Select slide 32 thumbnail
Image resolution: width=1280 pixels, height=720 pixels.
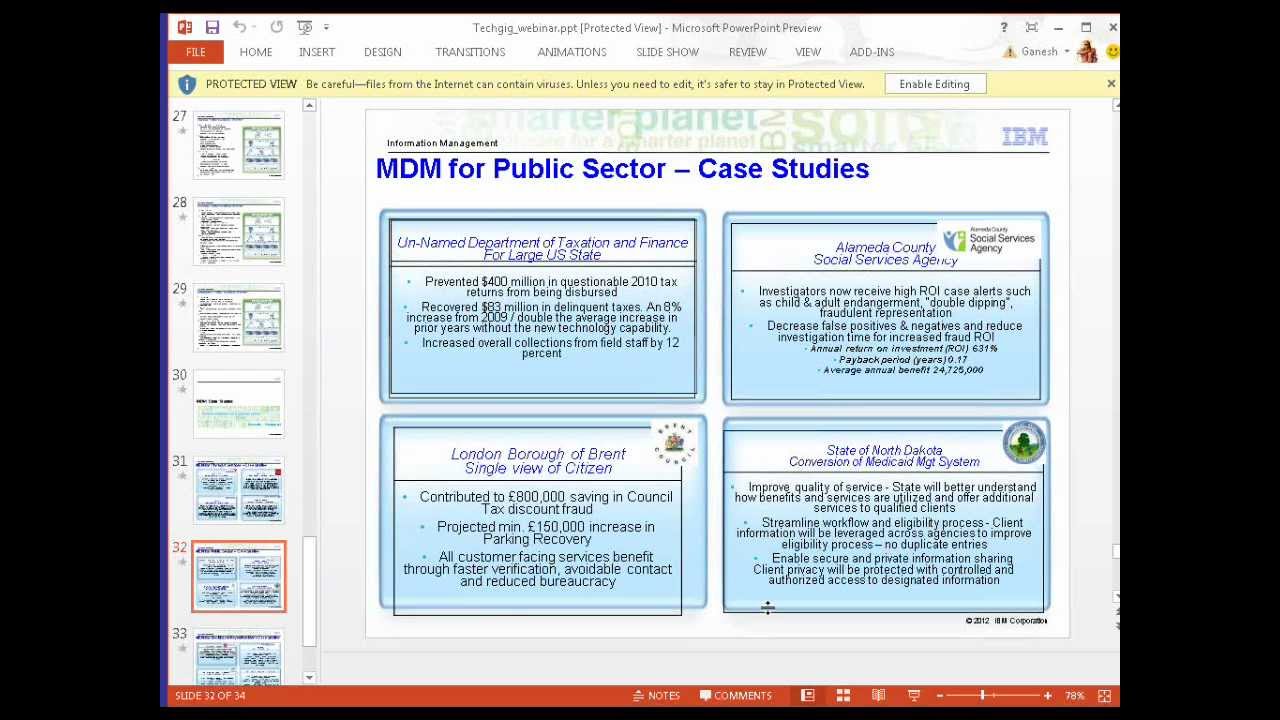pyautogui.click(x=239, y=577)
